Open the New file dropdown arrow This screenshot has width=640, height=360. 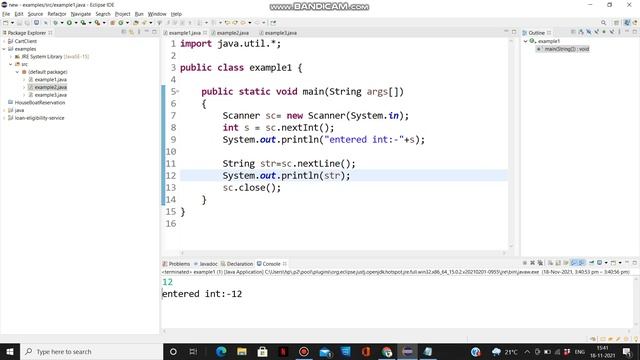[12, 23]
